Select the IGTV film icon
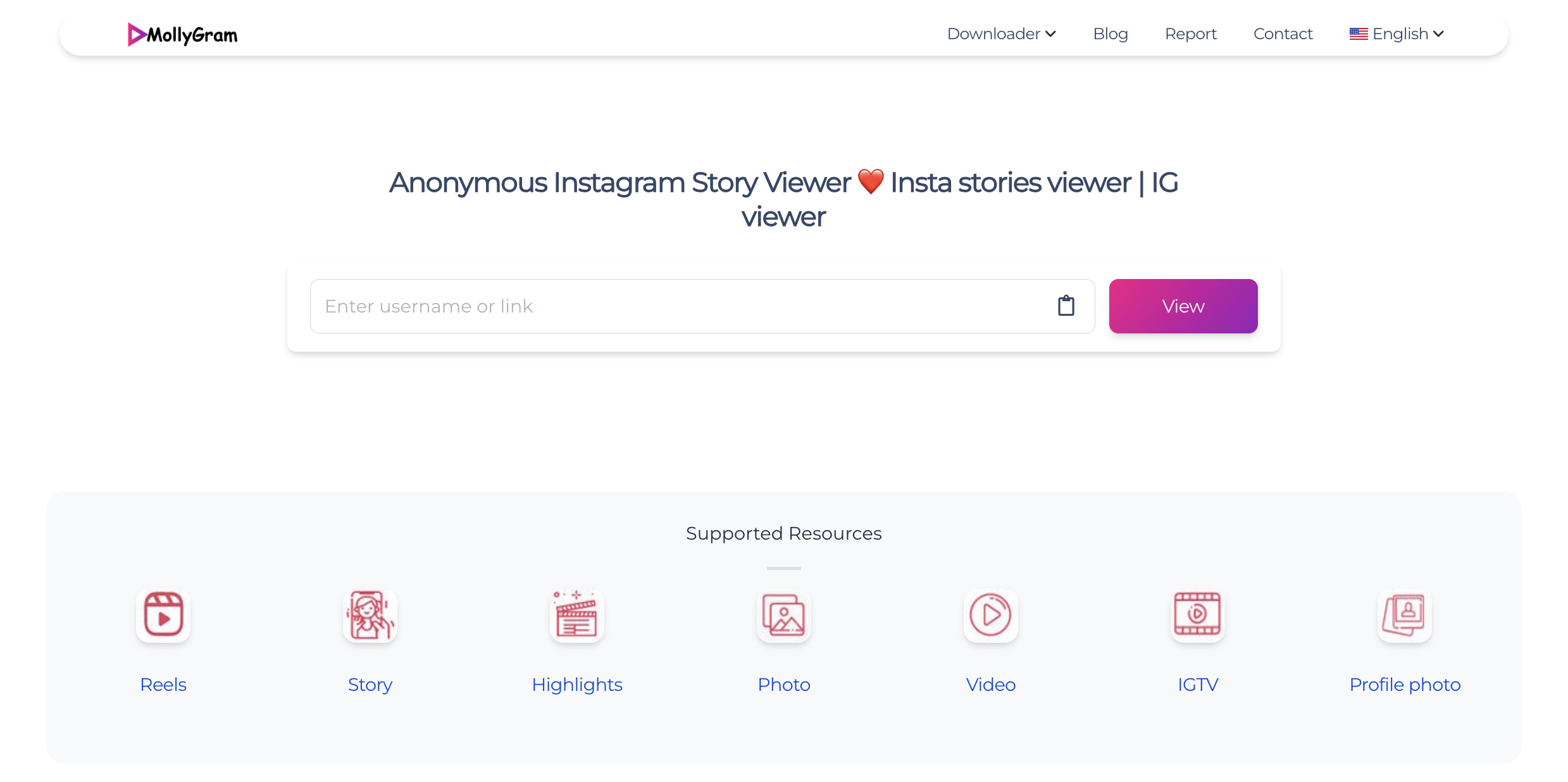The image size is (1568, 782). pyautogui.click(x=1198, y=615)
